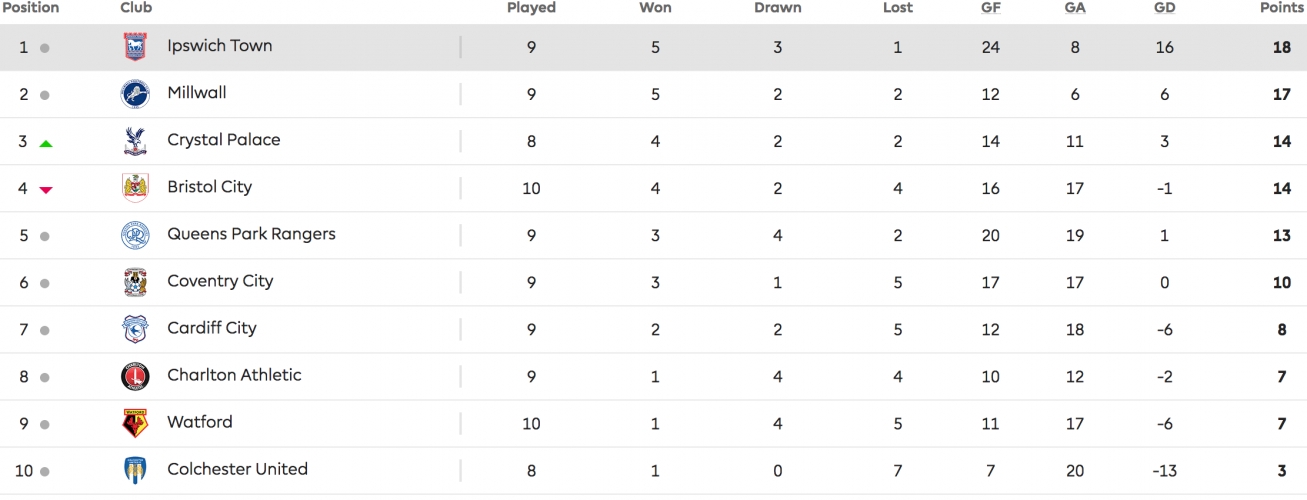This screenshot has height=500, width=1307.
Task: Click the Position column header
Action: (31, 8)
